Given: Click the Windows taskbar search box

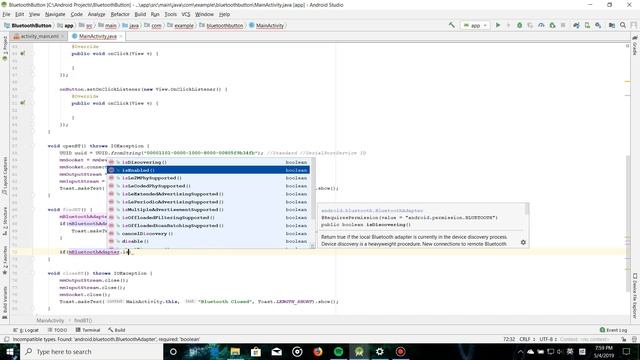Looking at the screenshot, I should (x=91, y=351).
